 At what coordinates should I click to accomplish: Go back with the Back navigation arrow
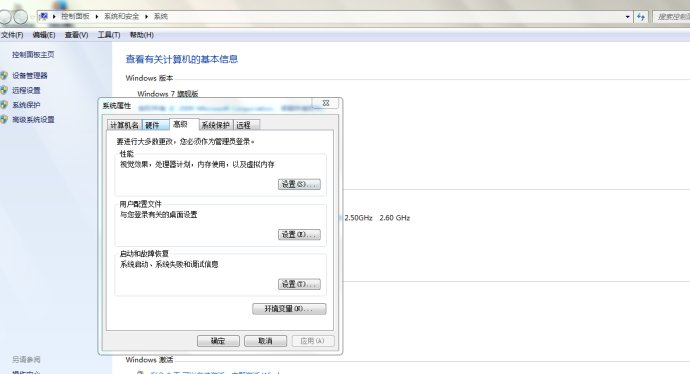click(4, 17)
